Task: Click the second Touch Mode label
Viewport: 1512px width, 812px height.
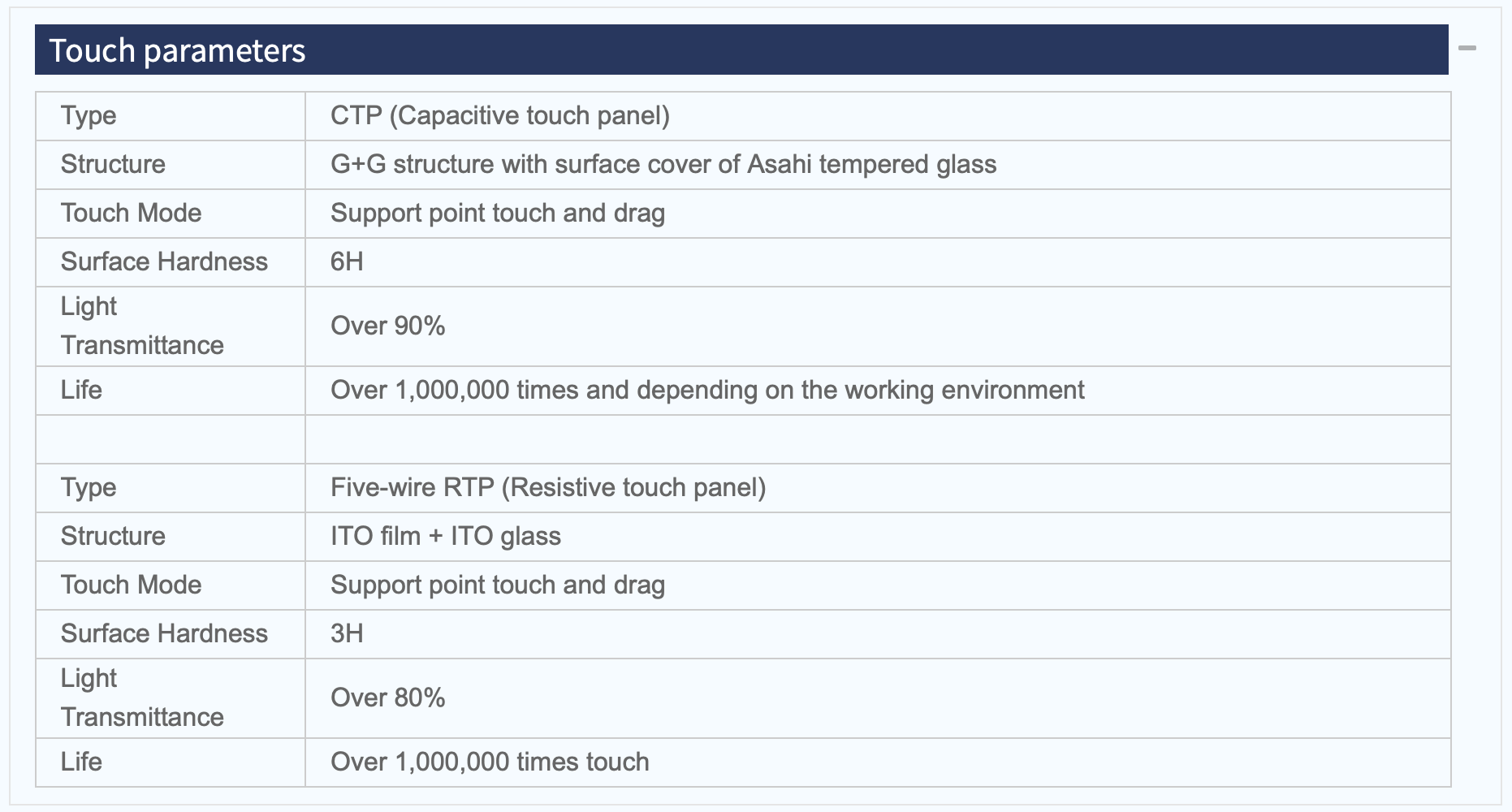Action: pos(131,585)
